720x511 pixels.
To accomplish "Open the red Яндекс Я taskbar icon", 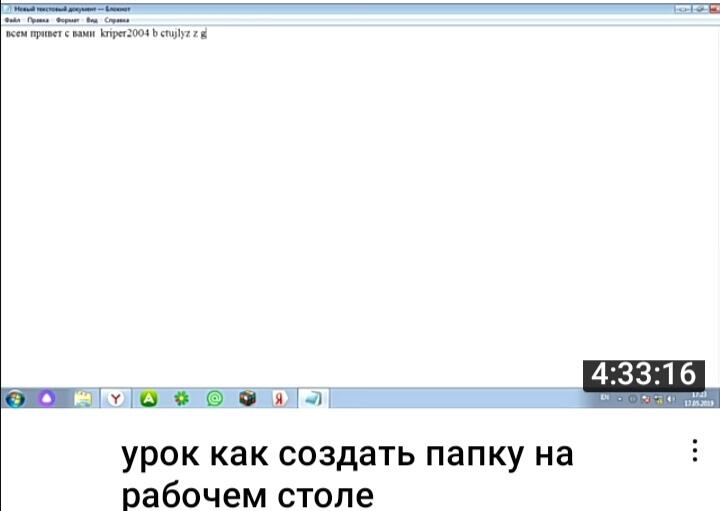I will 280,398.
